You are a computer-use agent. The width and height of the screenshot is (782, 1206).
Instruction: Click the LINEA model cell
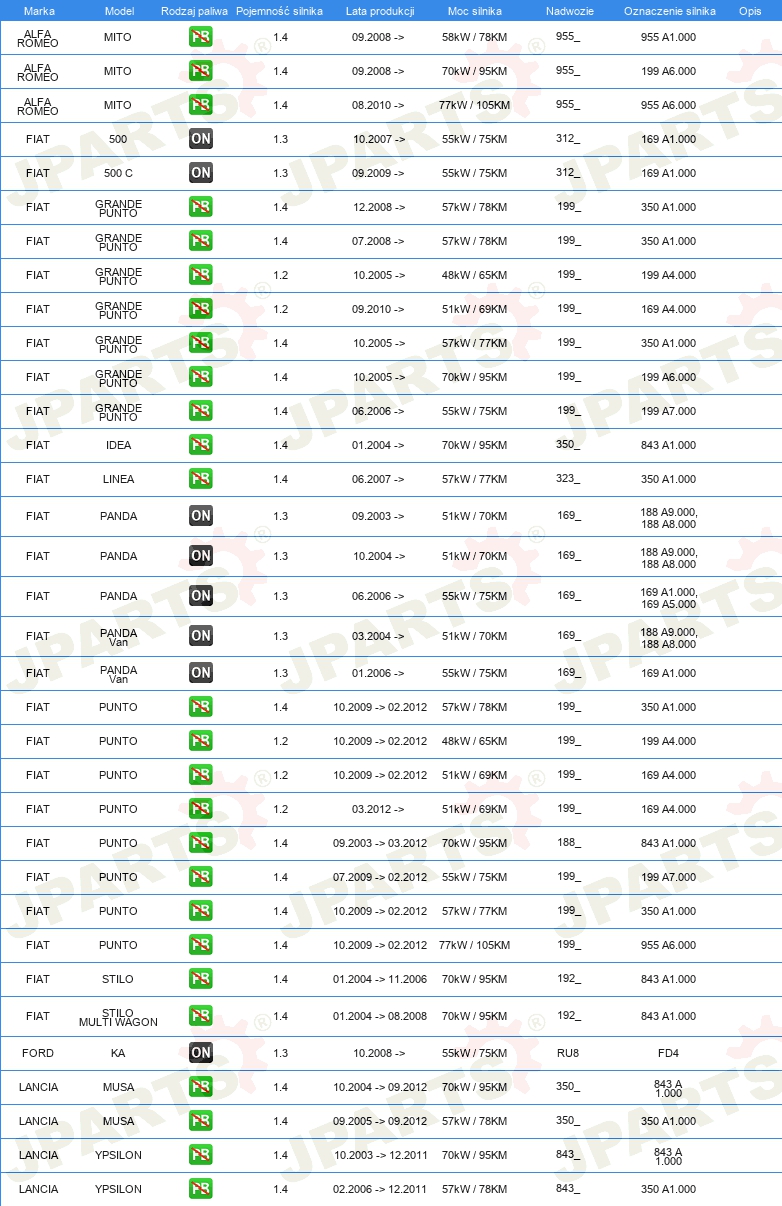[118, 479]
